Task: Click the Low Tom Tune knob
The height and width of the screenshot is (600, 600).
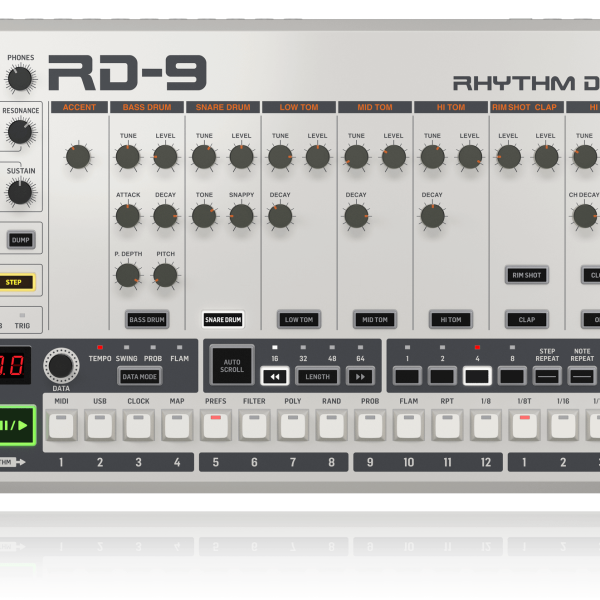Action: pyautogui.click(x=280, y=157)
